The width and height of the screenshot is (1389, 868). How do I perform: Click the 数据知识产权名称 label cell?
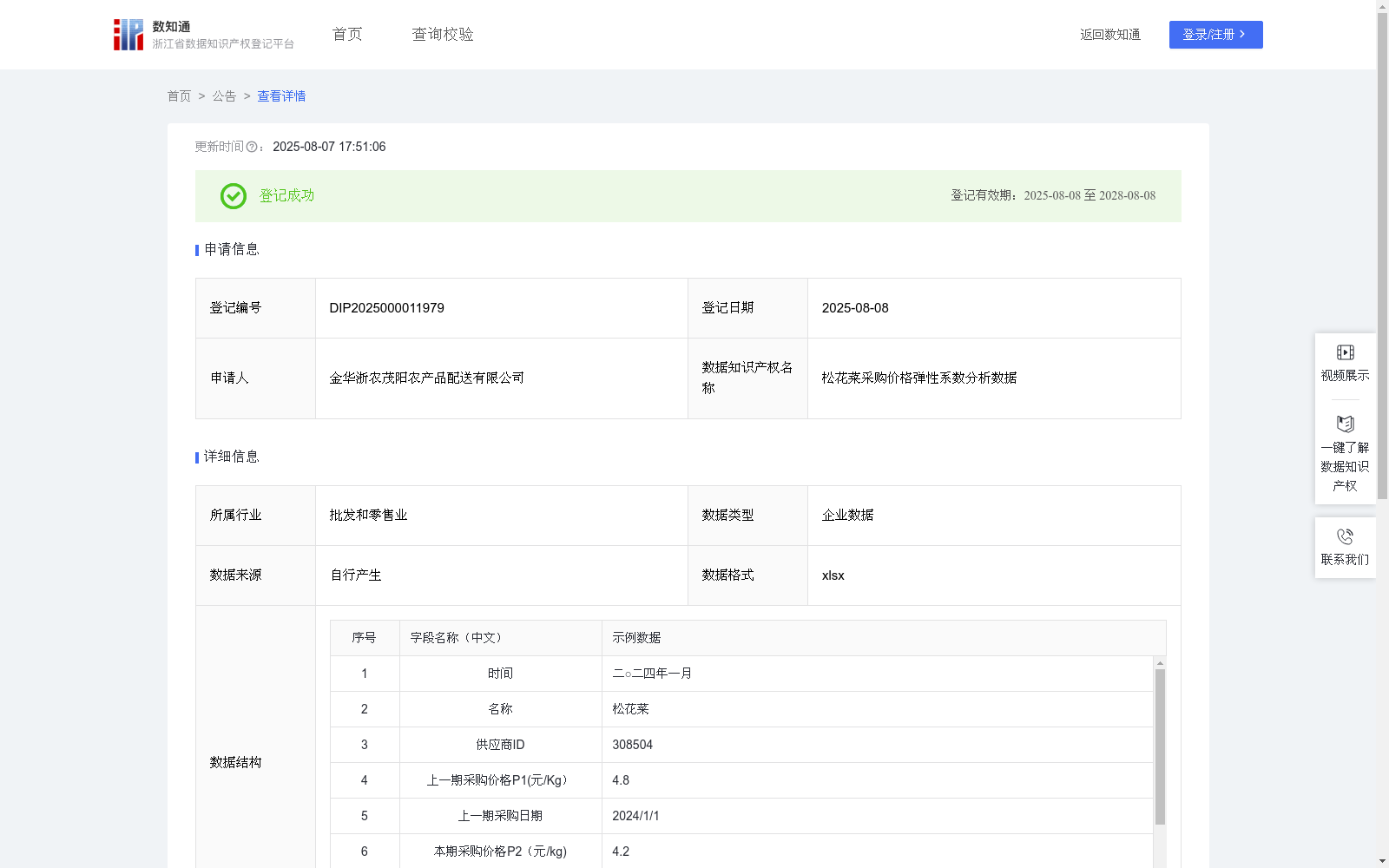click(x=747, y=378)
